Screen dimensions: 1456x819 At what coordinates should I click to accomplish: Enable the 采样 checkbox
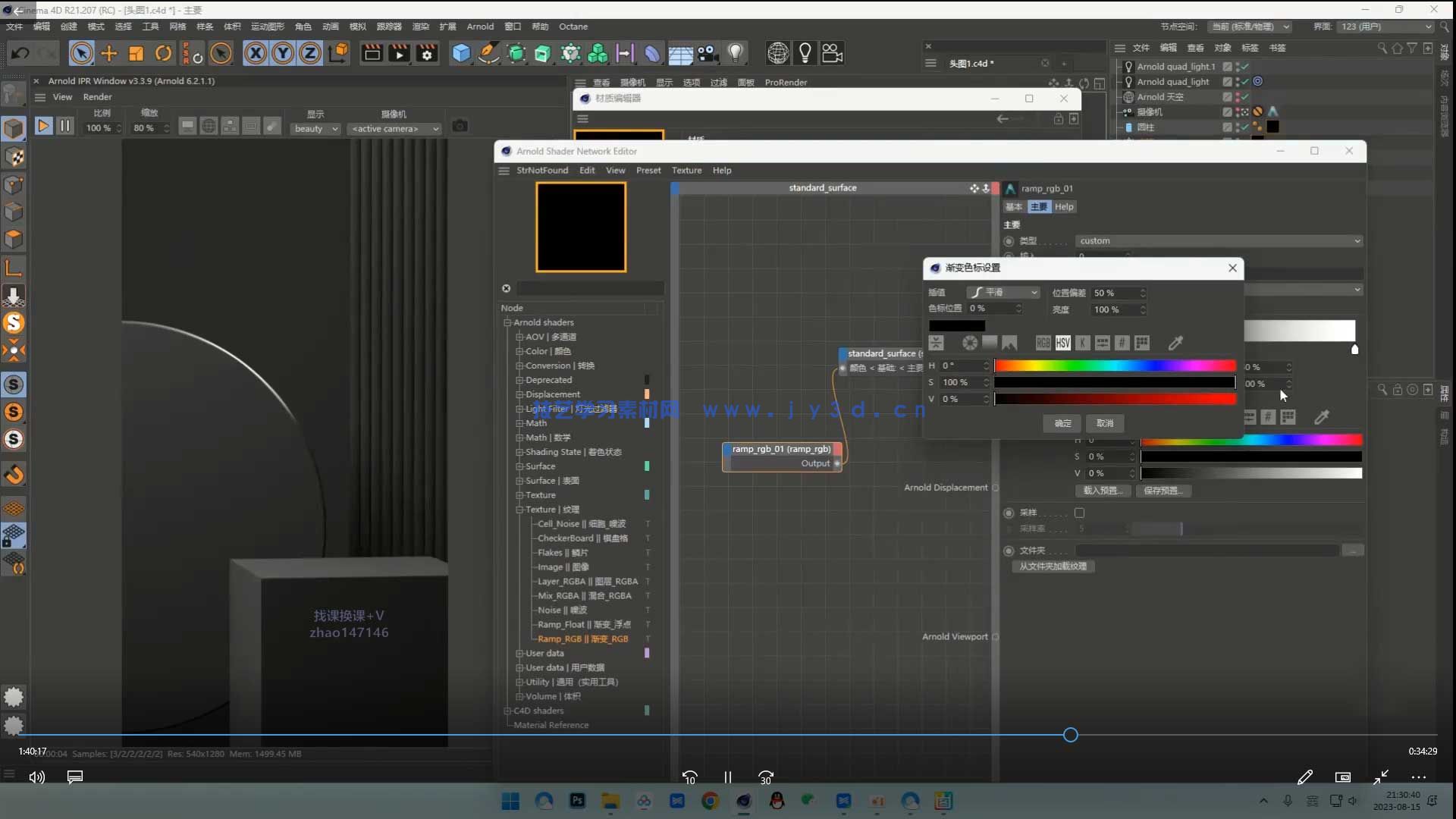pos(1079,513)
